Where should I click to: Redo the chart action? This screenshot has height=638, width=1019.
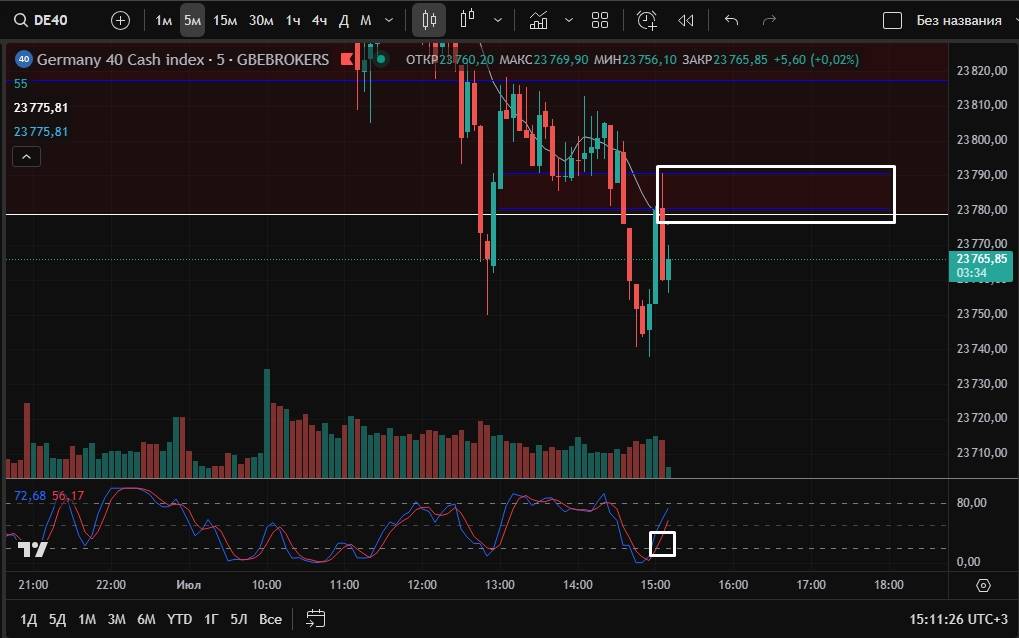coord(769,21)
